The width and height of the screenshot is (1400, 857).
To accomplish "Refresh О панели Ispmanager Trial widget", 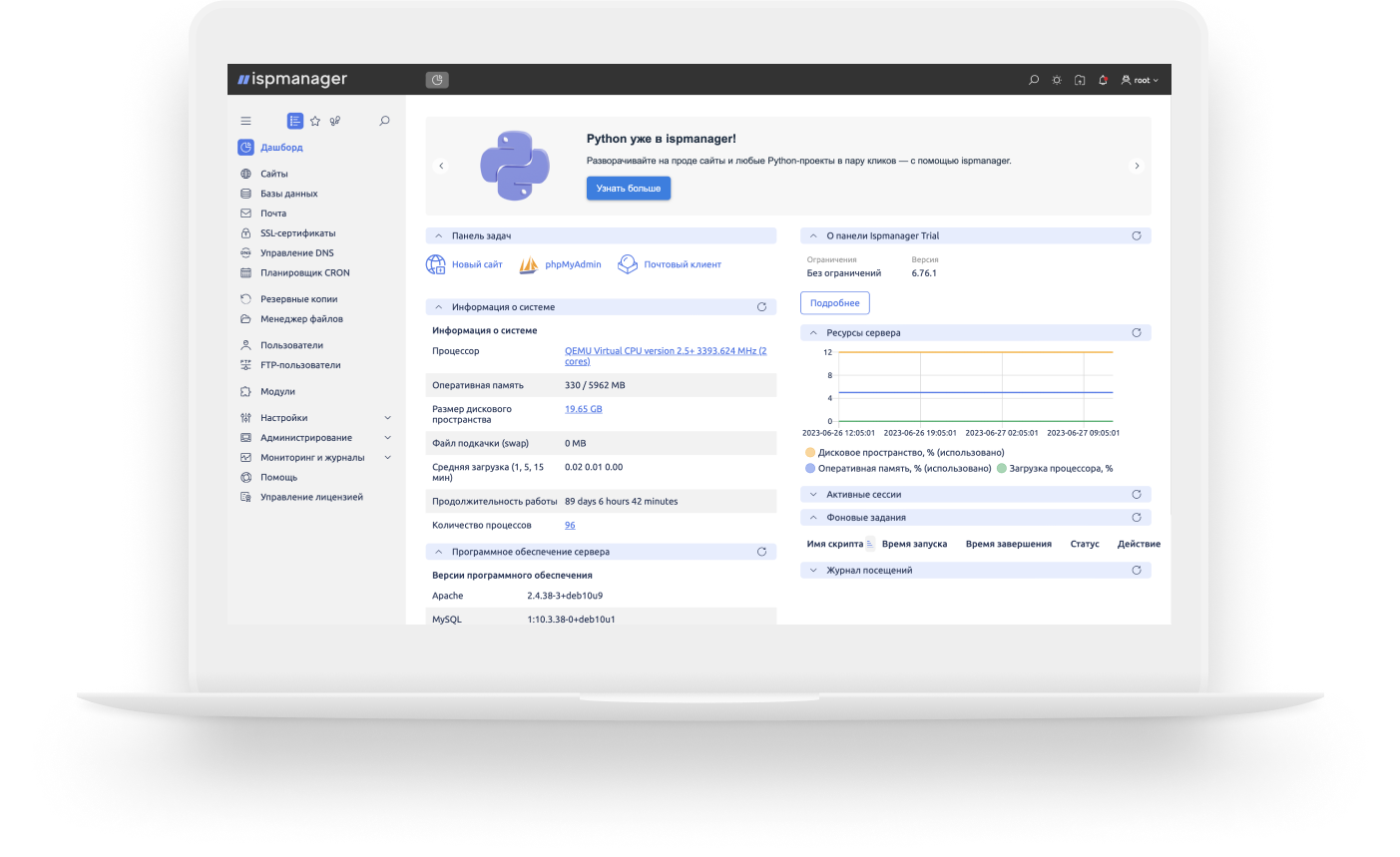I will [x=1137, y=236].
